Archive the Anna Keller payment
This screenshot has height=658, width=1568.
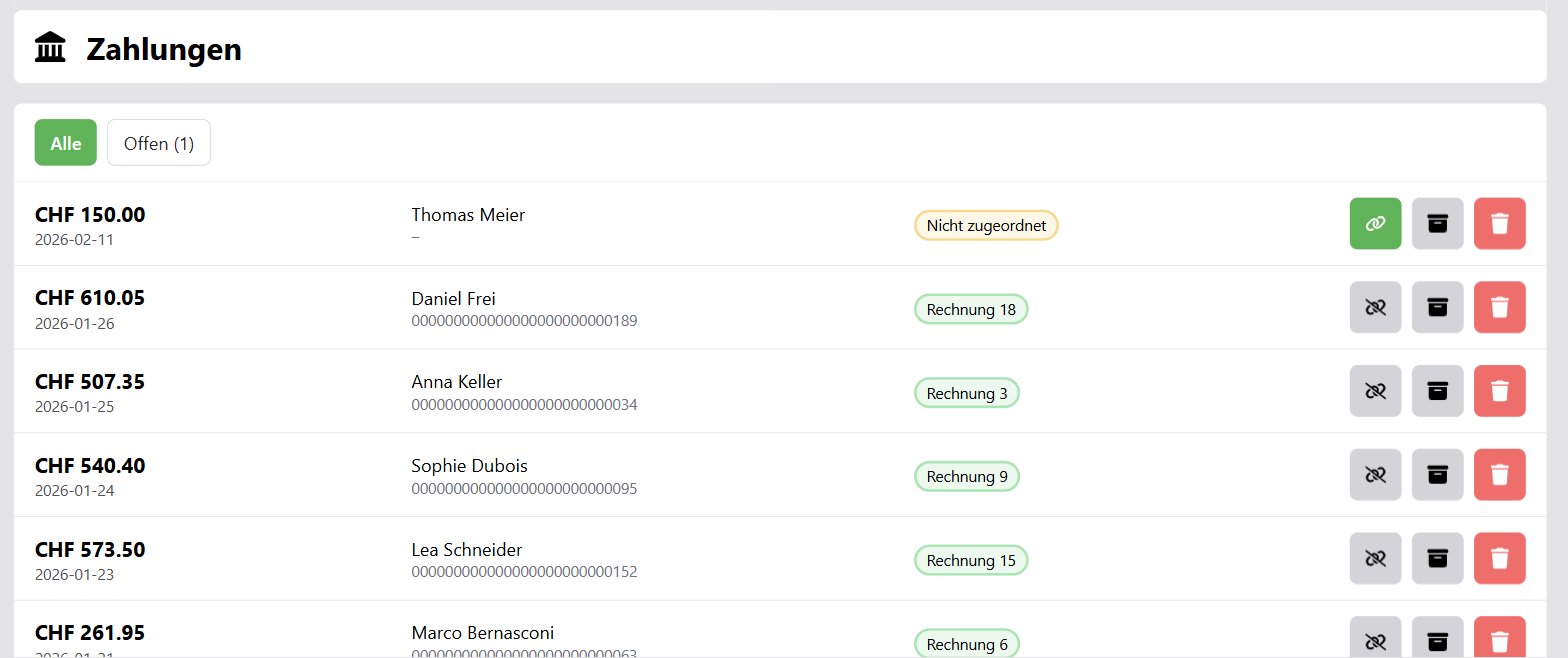click(x=1437, y=391)
